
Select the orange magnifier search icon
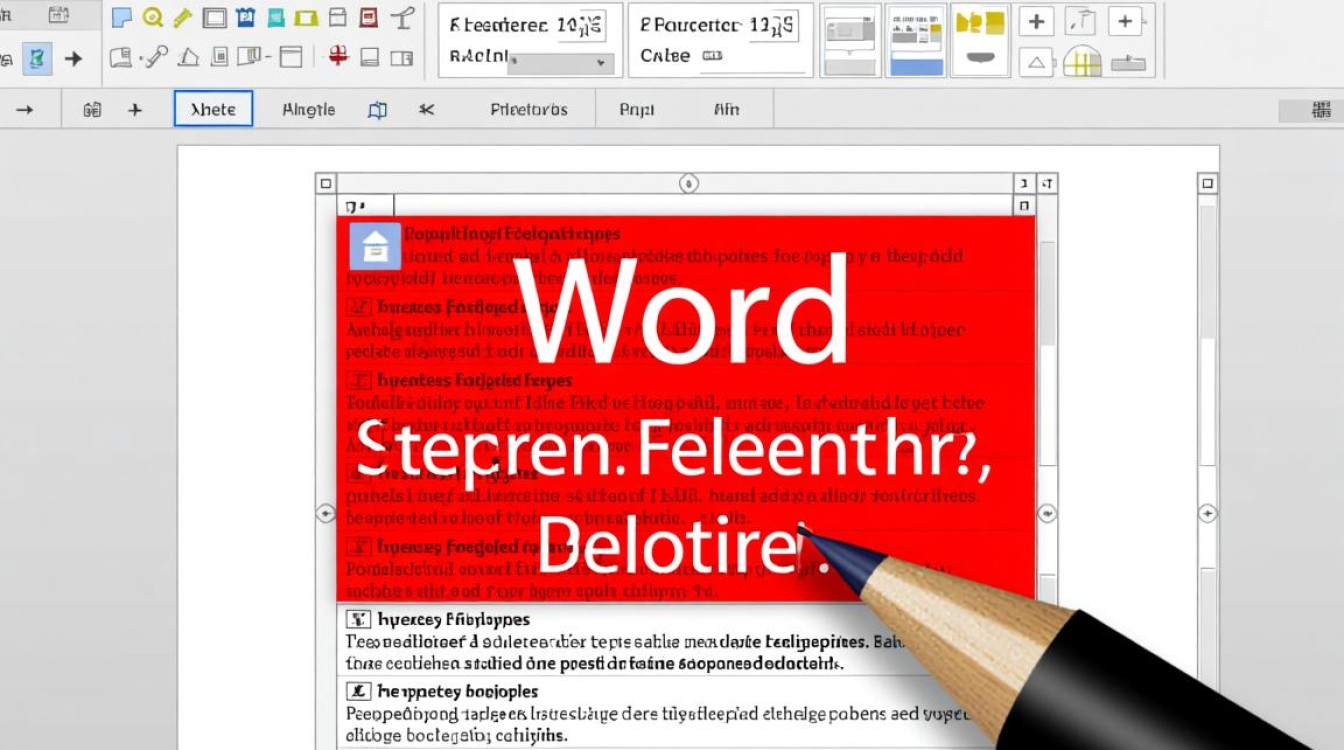(152, 17)
